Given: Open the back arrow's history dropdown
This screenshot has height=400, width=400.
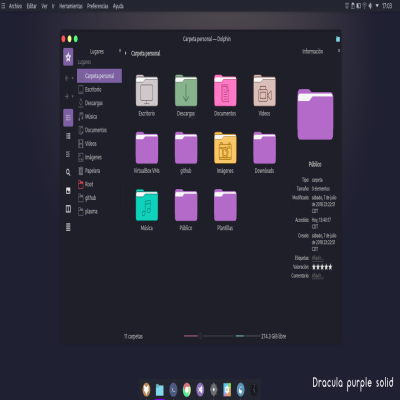Looking at the screenshot, I should pos(72,78).
